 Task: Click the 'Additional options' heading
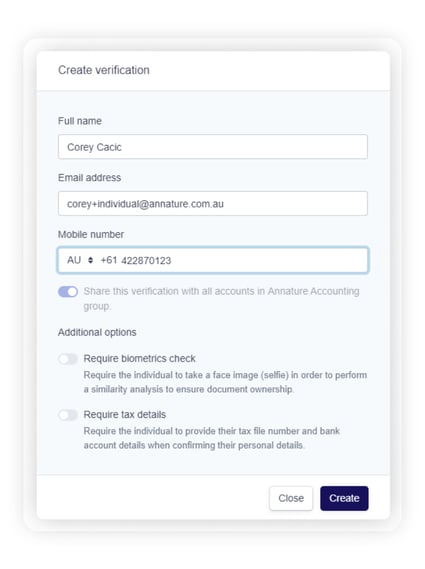click(97, 332)
